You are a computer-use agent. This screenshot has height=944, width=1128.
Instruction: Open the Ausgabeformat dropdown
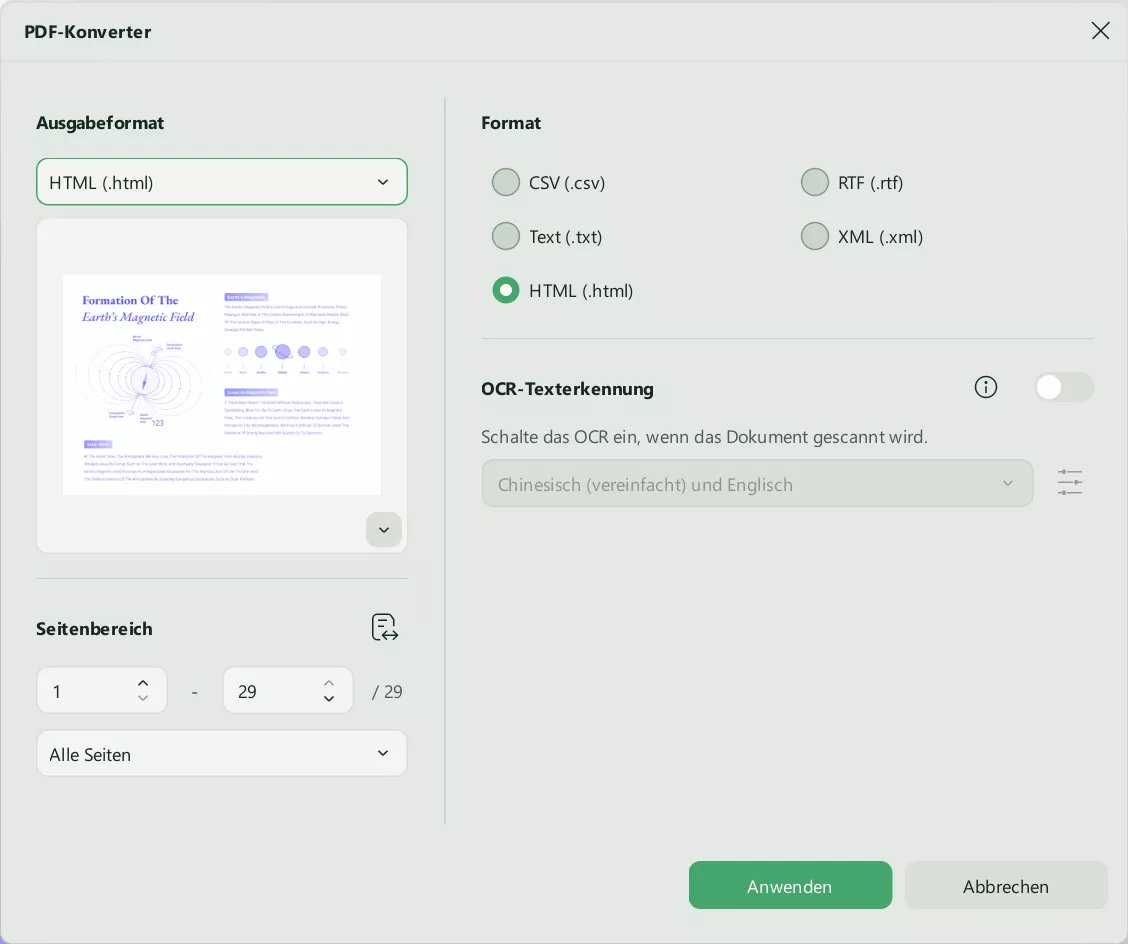tap(222, 182)
